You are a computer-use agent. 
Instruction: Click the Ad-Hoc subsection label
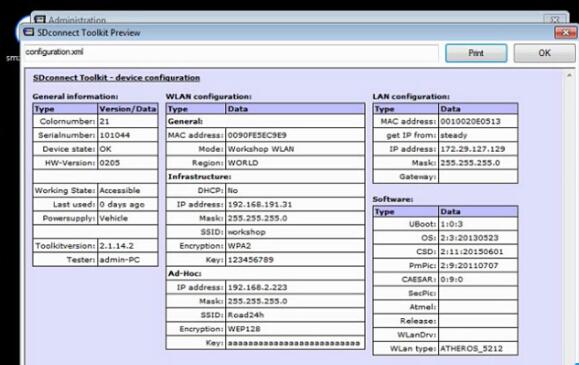point(184,274)
